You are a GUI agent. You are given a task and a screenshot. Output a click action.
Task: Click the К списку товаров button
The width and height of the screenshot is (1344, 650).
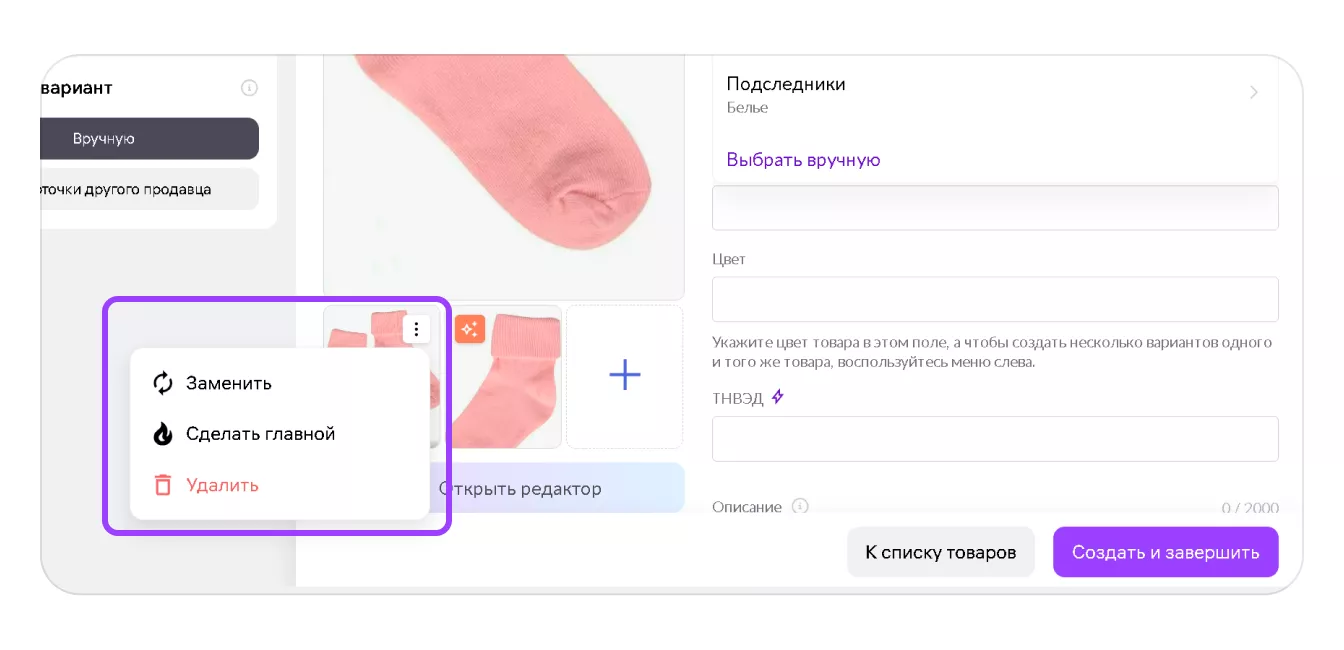point(941,552)
